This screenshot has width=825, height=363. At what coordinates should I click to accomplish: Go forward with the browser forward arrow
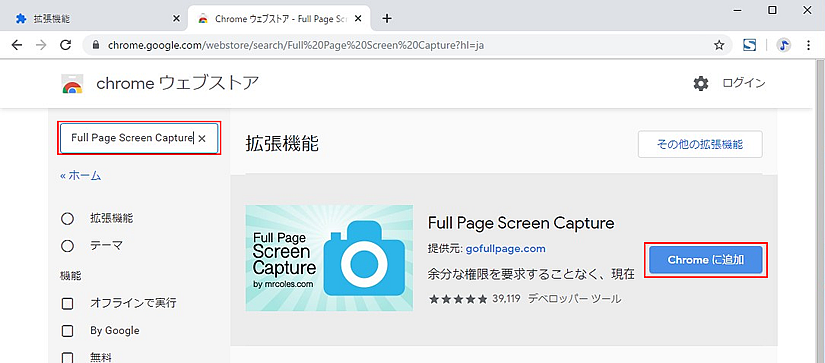tap(41, 45)
